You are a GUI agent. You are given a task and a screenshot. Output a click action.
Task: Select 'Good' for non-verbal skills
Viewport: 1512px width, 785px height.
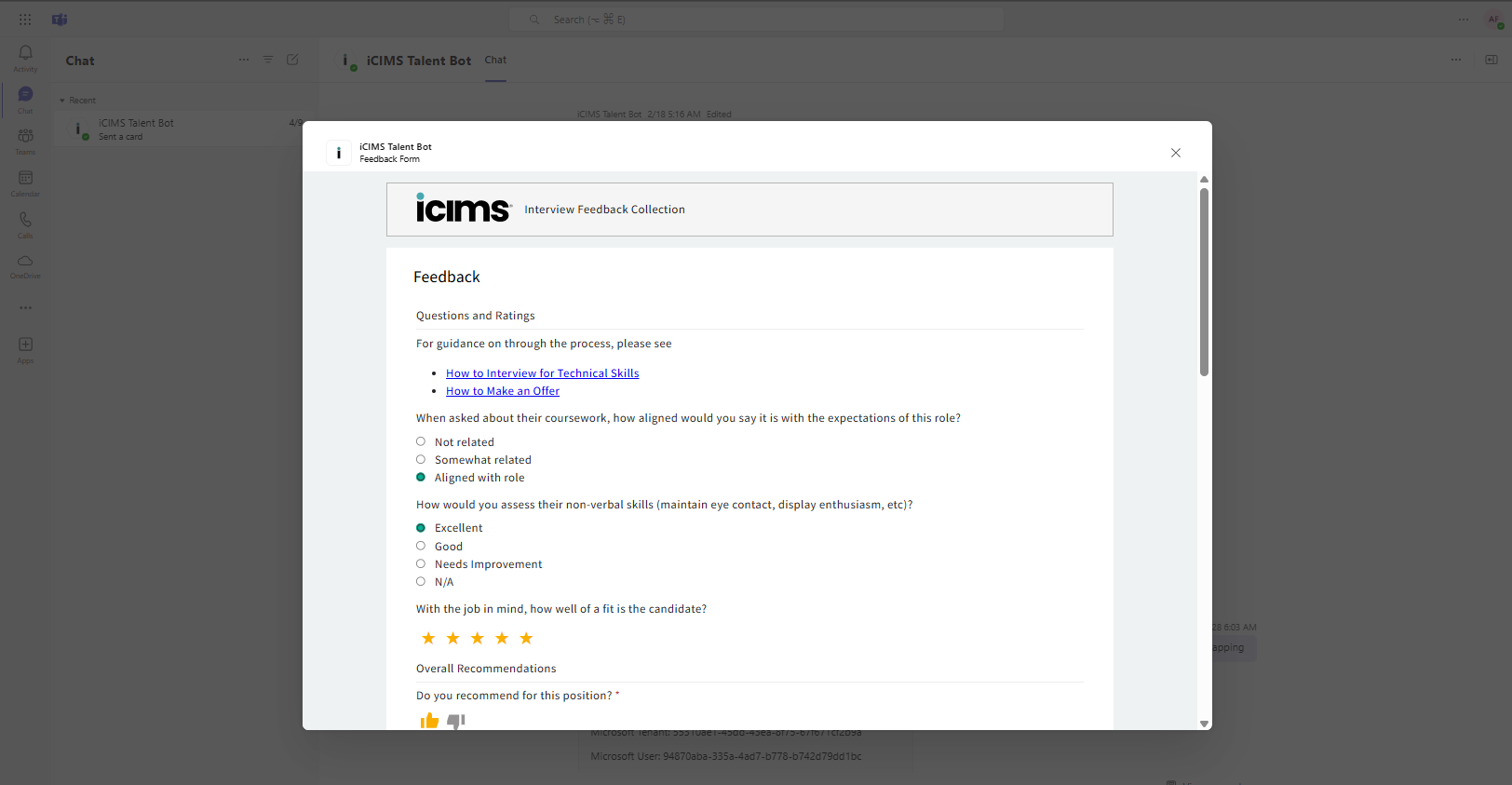421,546
